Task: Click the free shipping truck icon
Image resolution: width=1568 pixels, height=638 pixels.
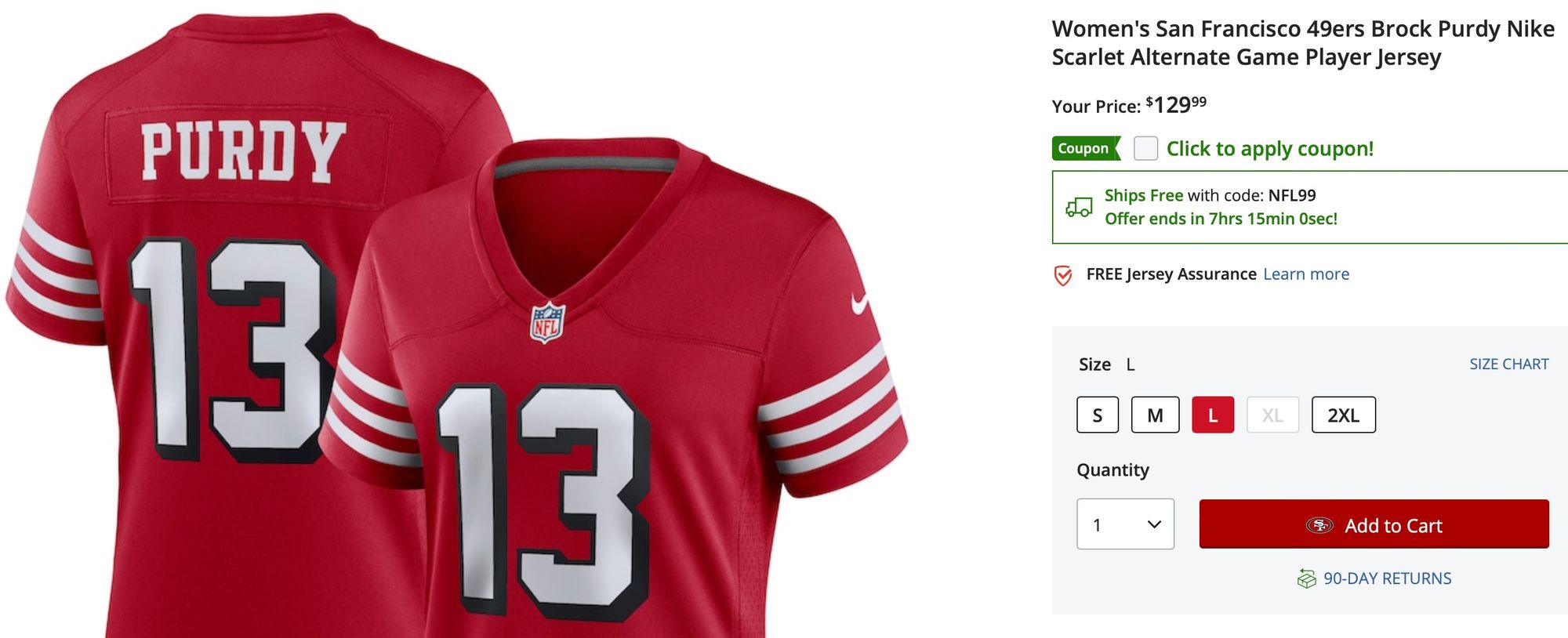Action: pos(1079,207)
